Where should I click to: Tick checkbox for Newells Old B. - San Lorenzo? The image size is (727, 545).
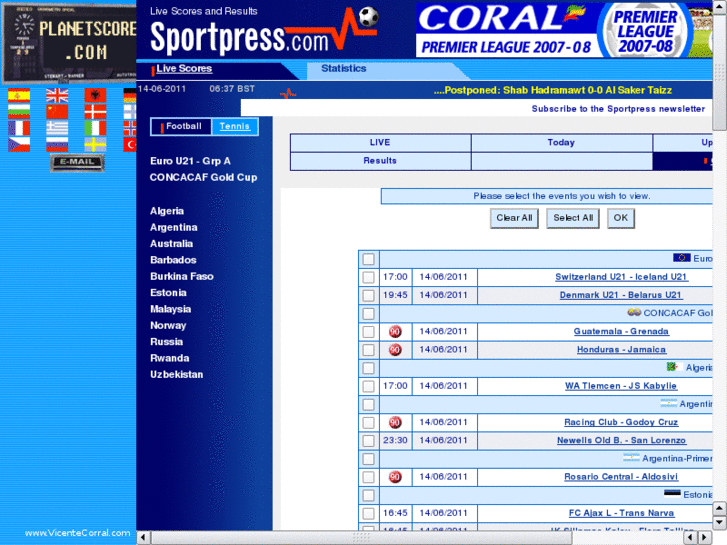[369, 441]
